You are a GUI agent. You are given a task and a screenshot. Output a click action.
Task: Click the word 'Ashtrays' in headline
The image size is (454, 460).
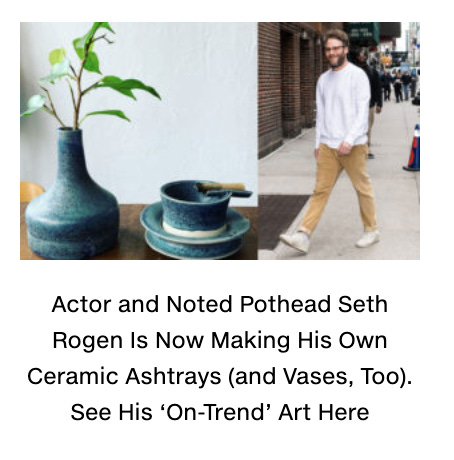pos(173,376)
